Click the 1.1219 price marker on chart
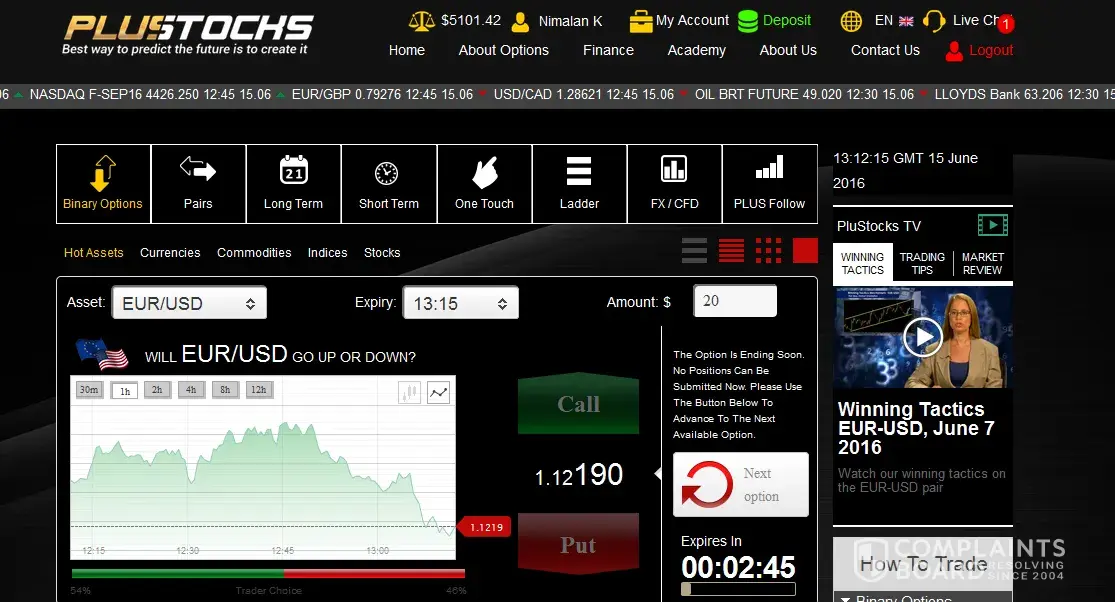This screenshot has height=602, width=1115. click(x=486, y=527)
